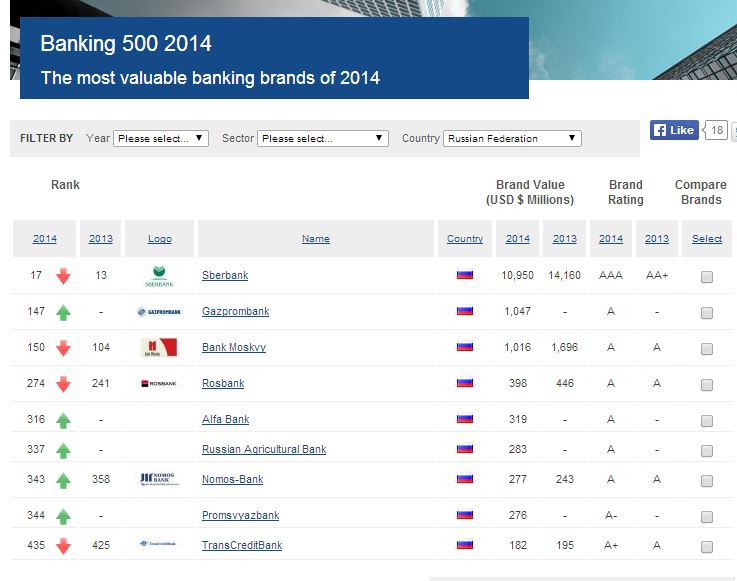The height and width of the screenshot is (581, 737).
Task: Tick the Bank Moskvy compare checkbox
Action: [706, 349]
